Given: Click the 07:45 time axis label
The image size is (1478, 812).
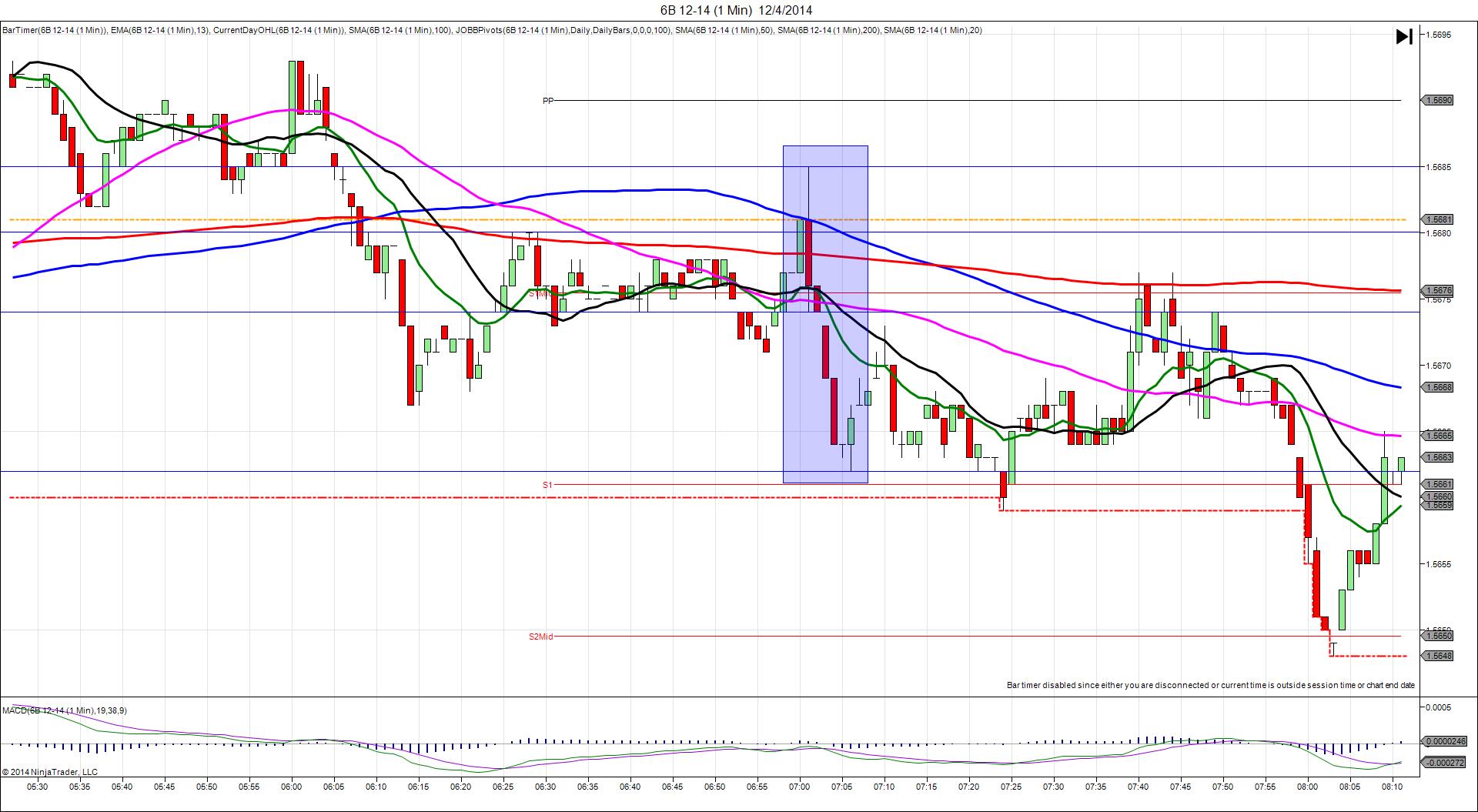Looking at the screenshot, I should [1180, 787].
